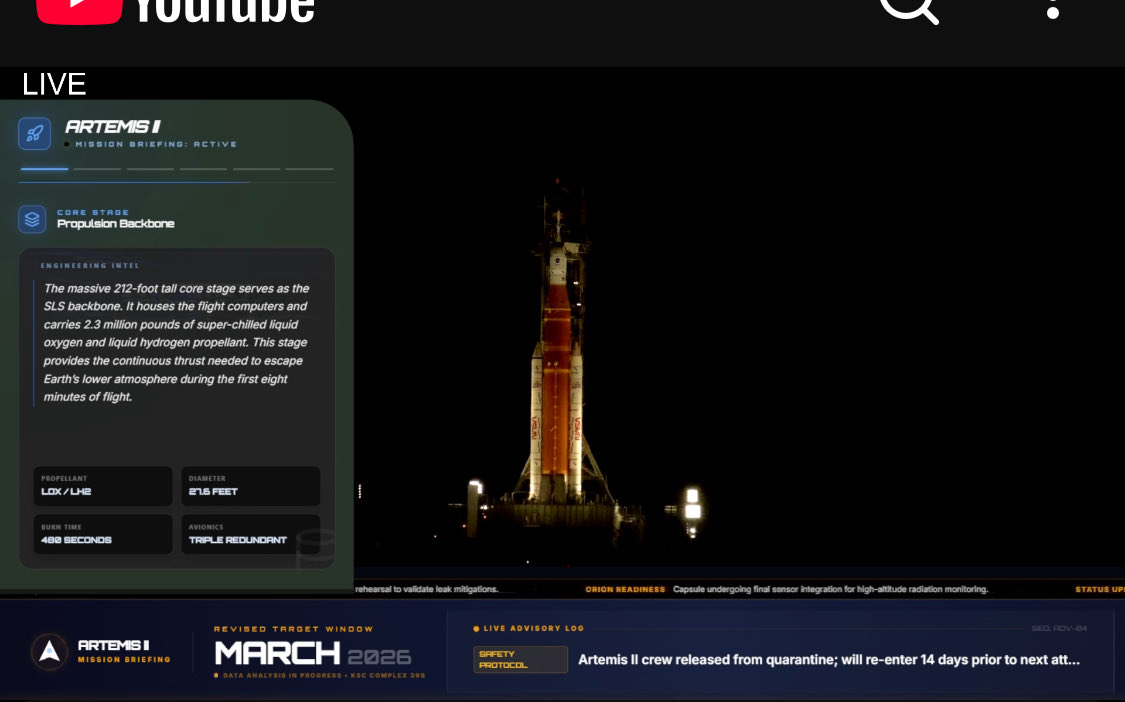This screenshot has height=702, width=1125.
Task: Select the first briefing progress segment
Action: coord(44,169)
